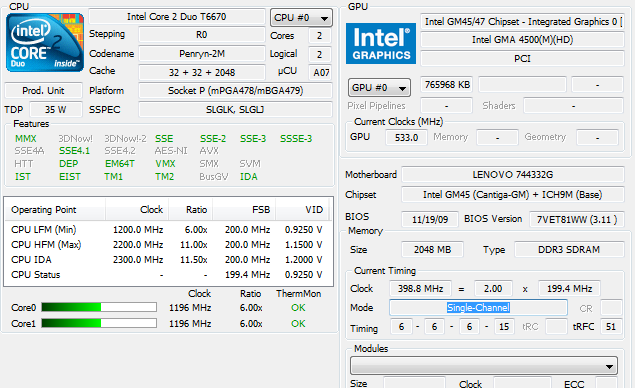Click the TDP 35 W field

coord(56,109)
